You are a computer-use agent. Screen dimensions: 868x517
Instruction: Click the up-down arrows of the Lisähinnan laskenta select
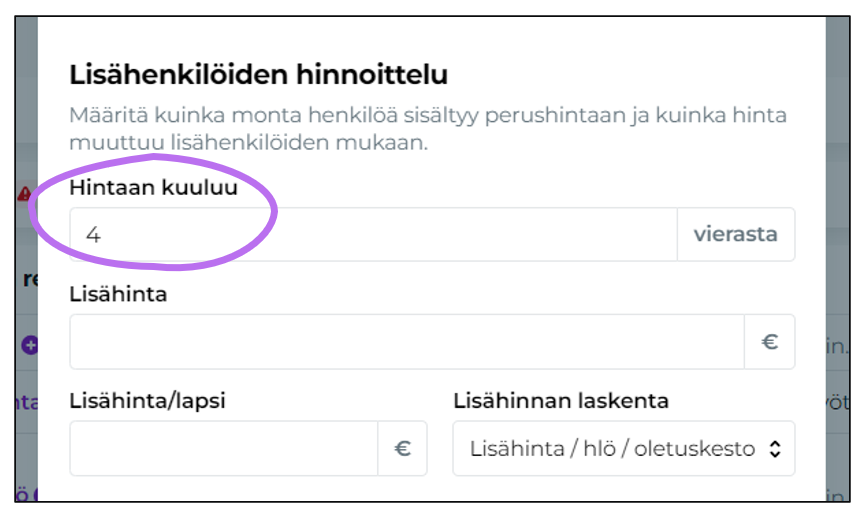(x=775, y=449)
